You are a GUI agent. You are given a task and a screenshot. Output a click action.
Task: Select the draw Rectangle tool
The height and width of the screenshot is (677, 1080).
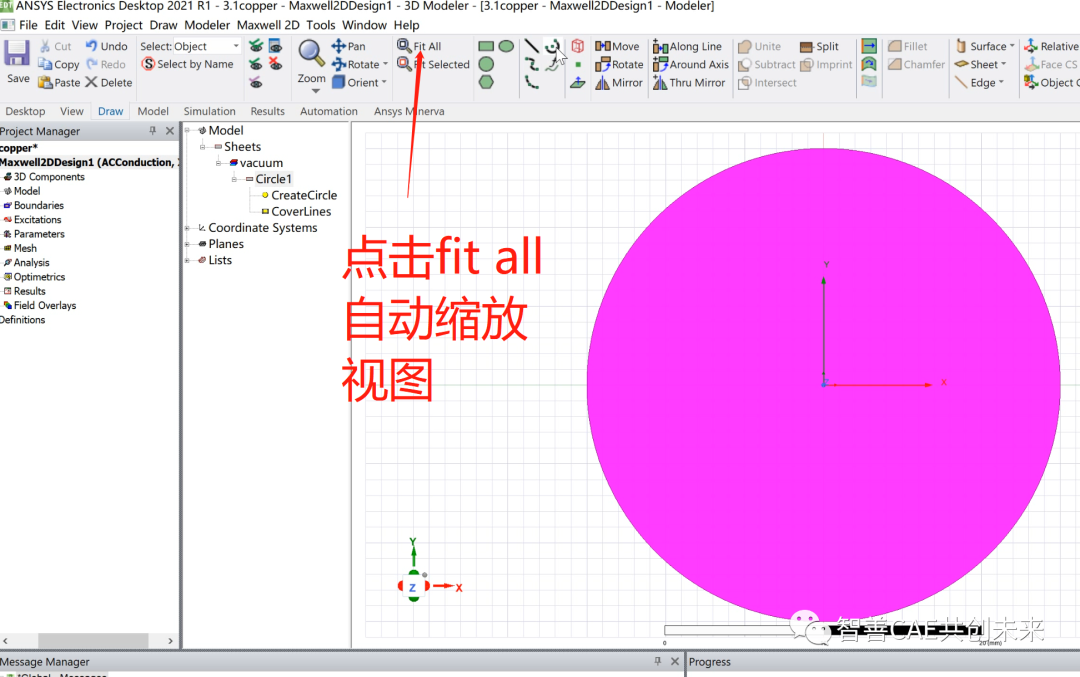coord(487,45)
